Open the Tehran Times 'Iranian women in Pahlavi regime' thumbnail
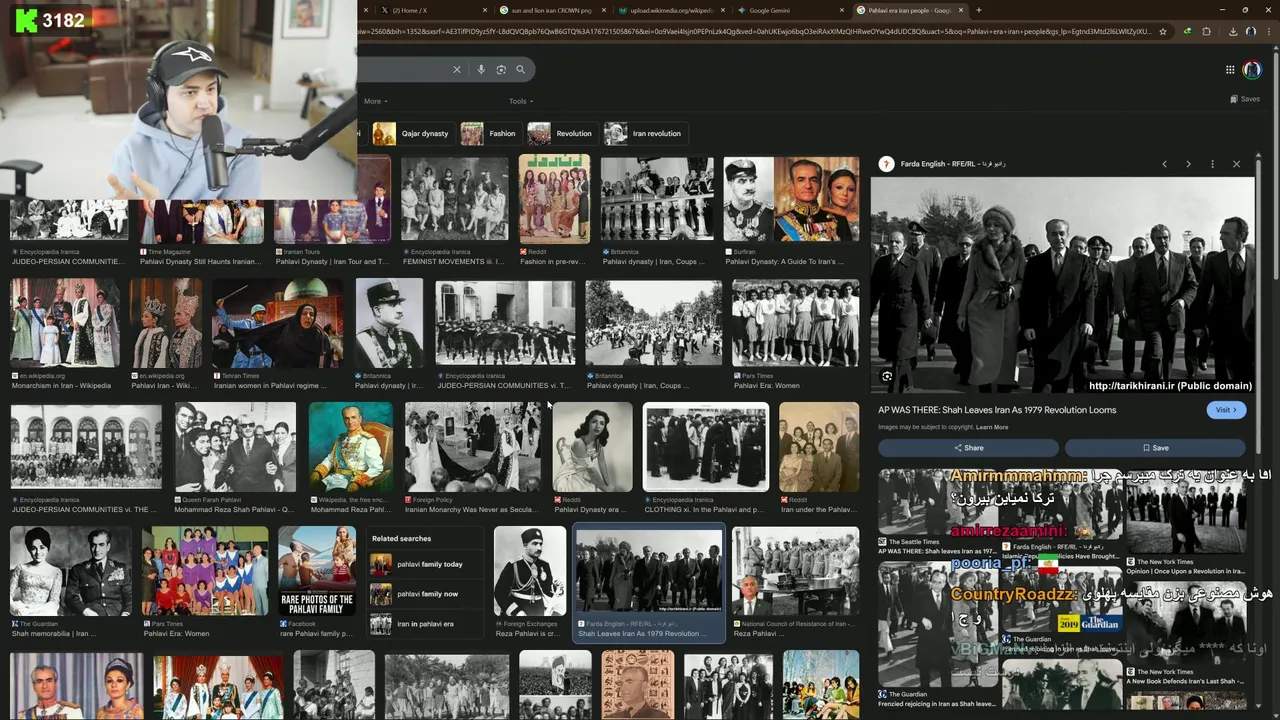 point(277,323)
